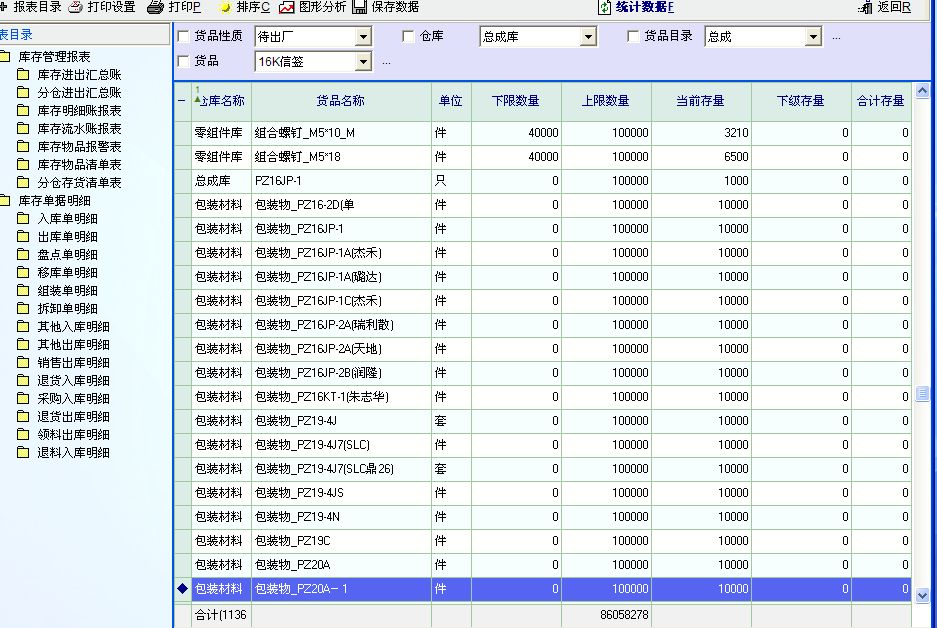The width and height of the screenshot is (937, 628).
Task: Click the 保存数据 floppy disk icon
Action: pyautogui.click(x=360, y=7)
